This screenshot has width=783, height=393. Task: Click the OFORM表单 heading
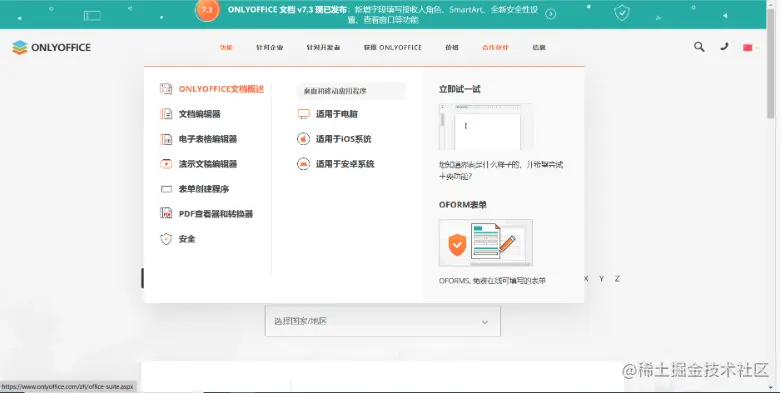(x=462, y=205)
